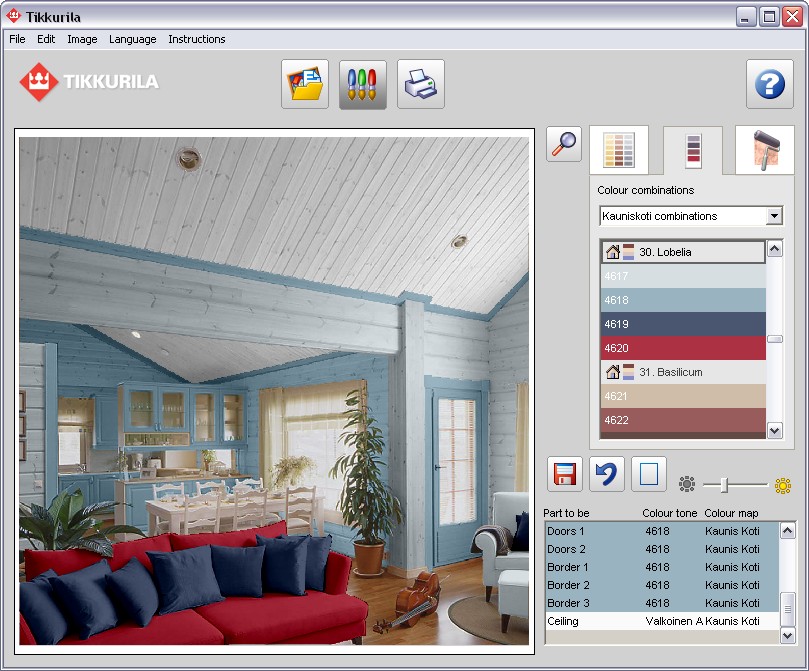Select the Doors 2 row
Screen dimensions: 809x671
click(x=662, y=549)
